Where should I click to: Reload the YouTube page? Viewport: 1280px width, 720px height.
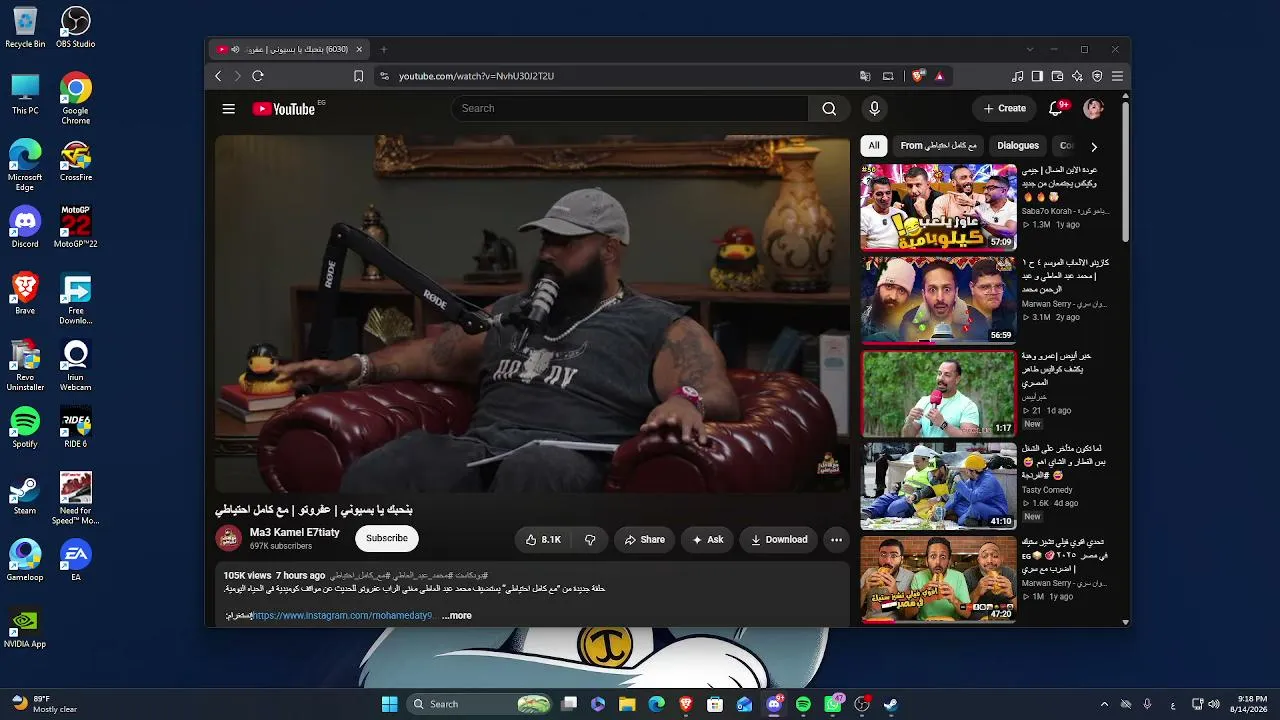point(258,76)
